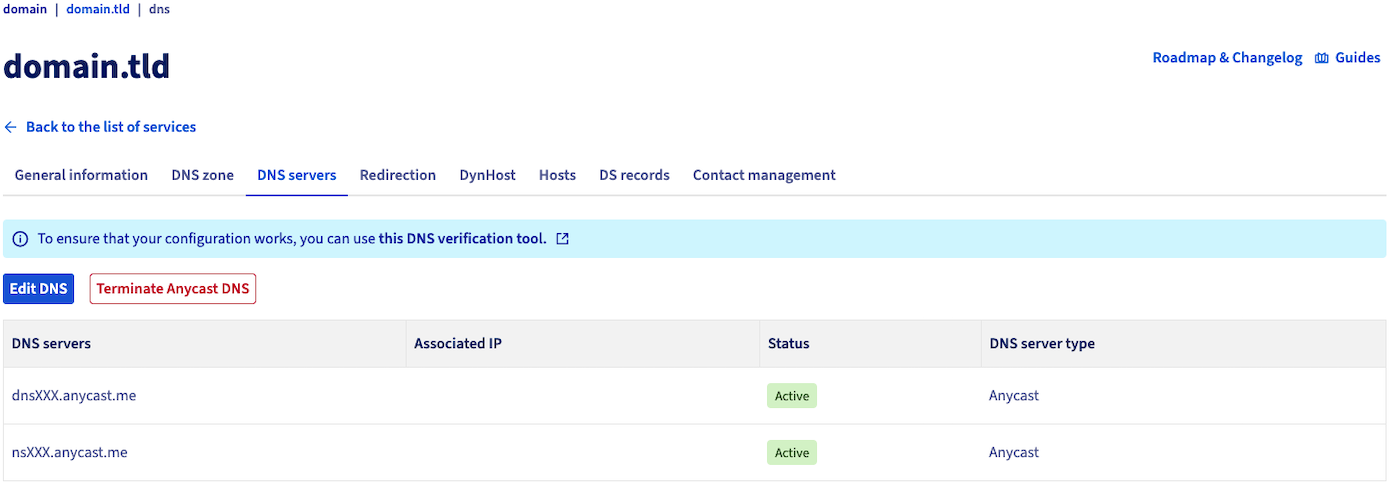Follow the DNS verification tool link

pos(462,239)
